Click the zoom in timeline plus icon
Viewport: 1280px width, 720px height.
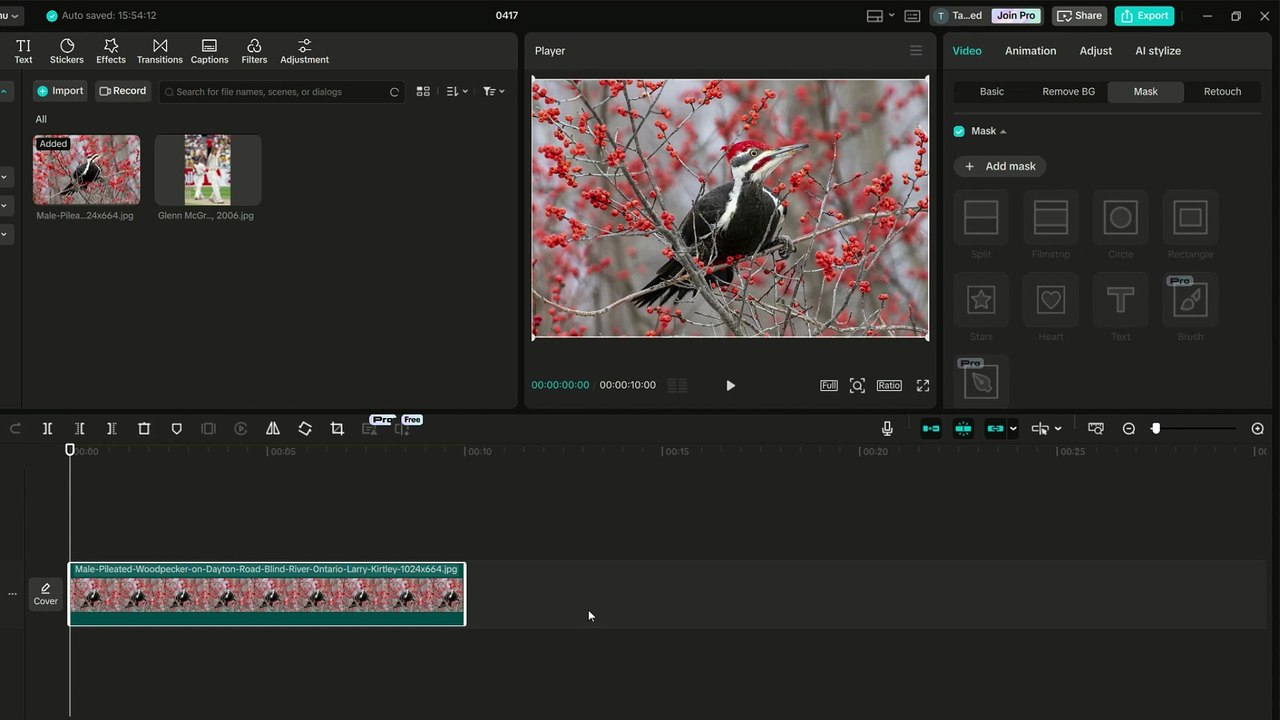1258,428
